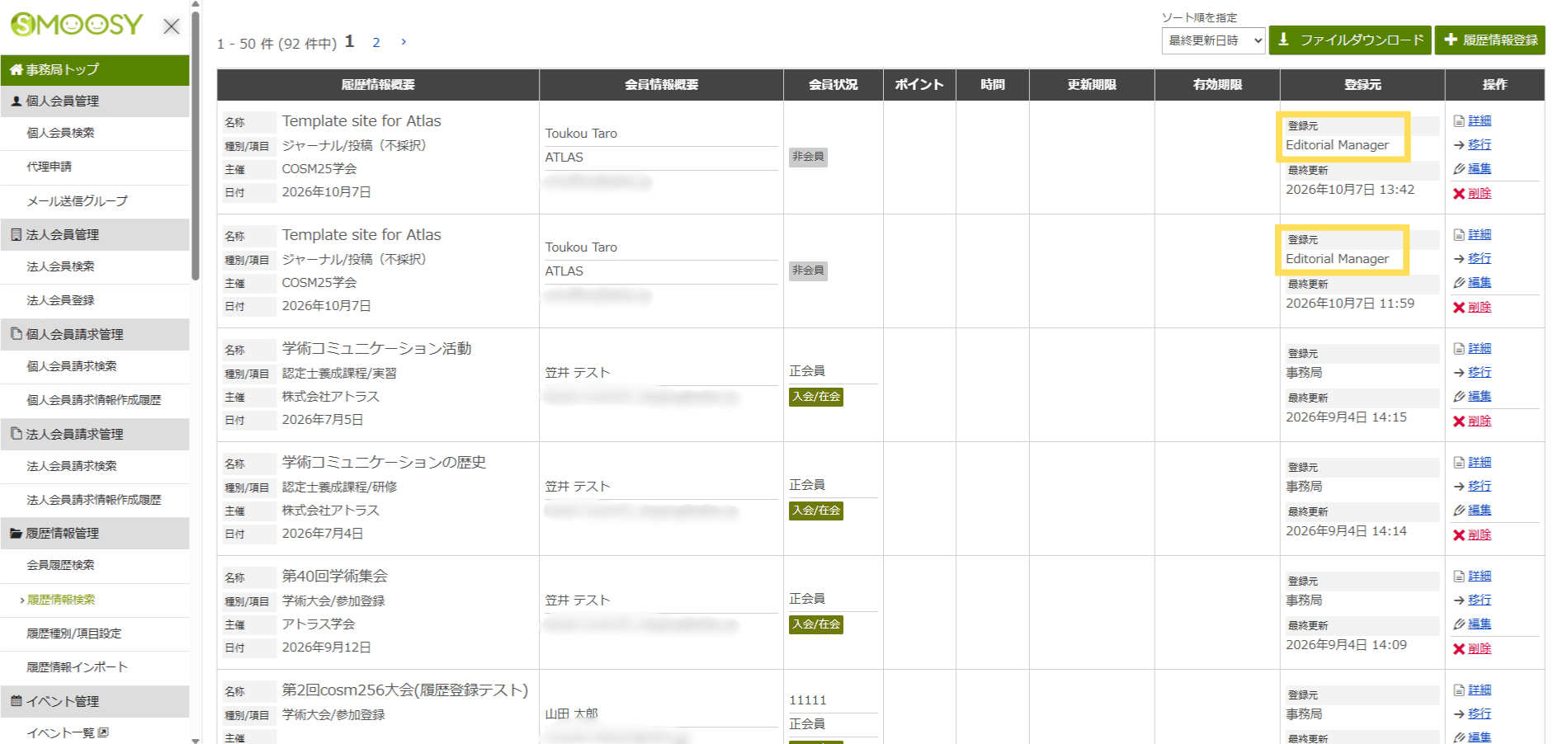The width and height of the screenshot is (1568, 744).
Task: Go to page 2 of results
Action: [376, 42]
